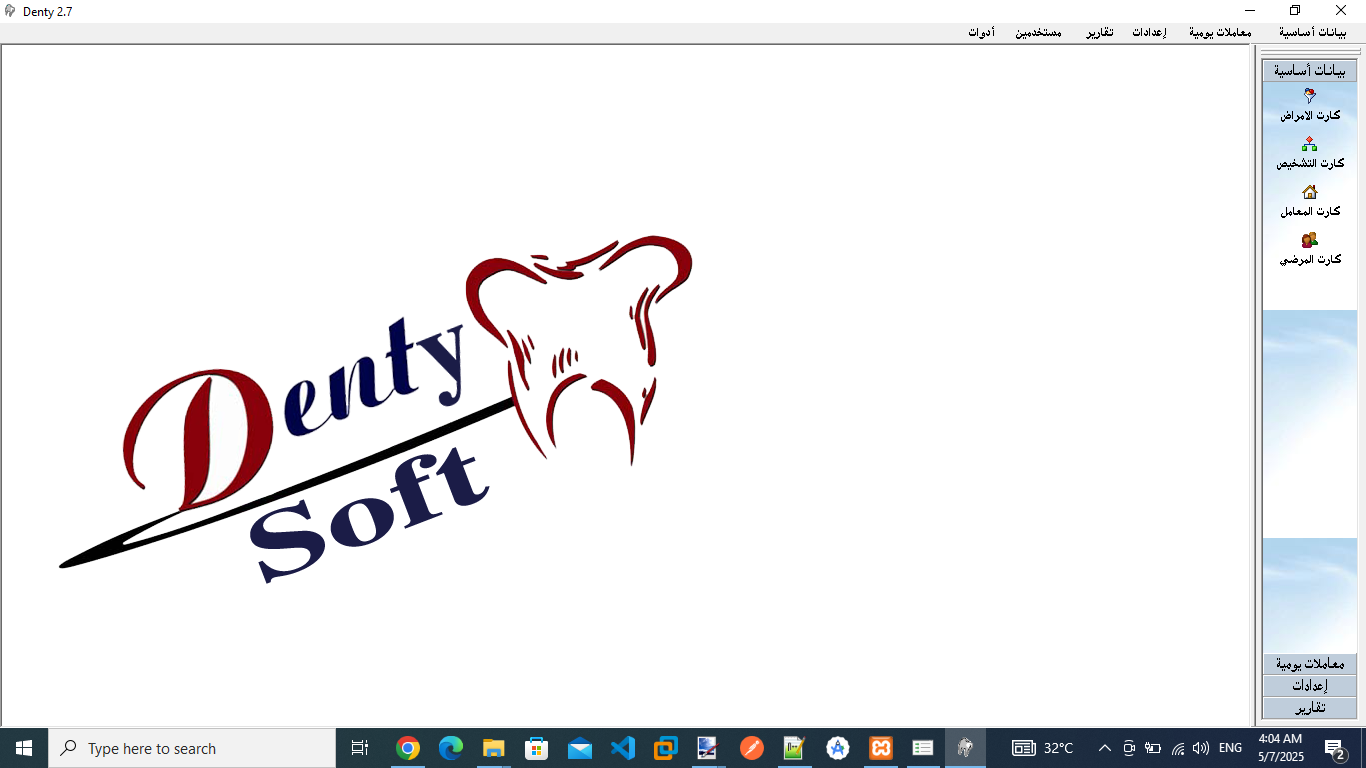Open the كارت المرضي (Patients card) icon
Image resolution: width=1366 pixels, height=768 pixels.
click(1309, 240)
